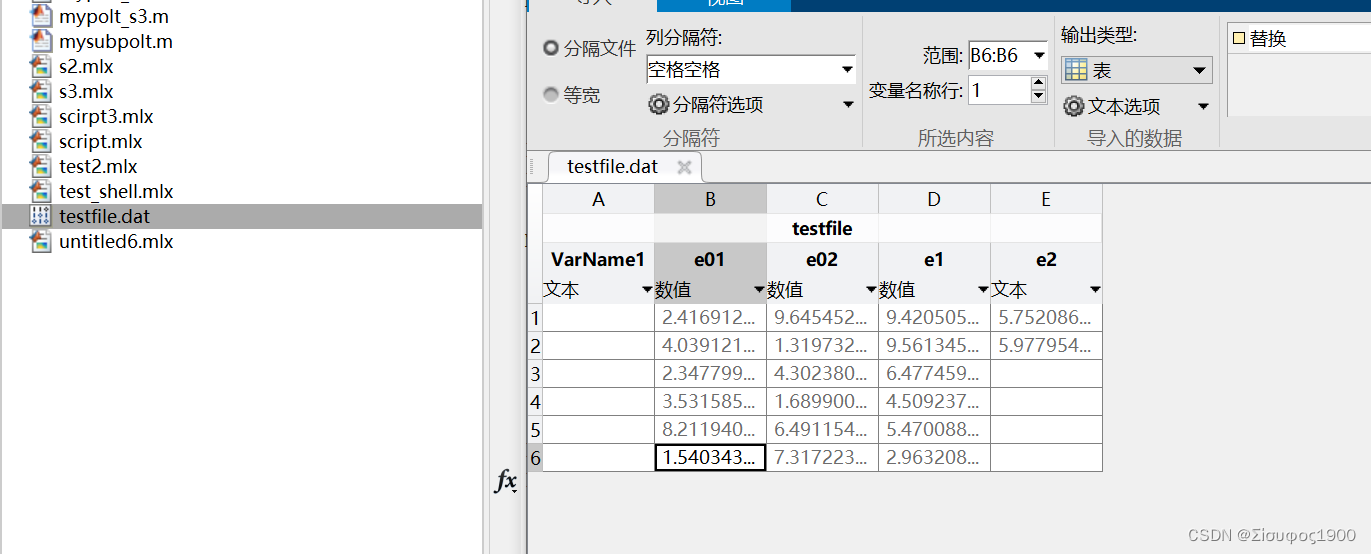Click cell containing 8.211940...
The image size is (1371, 554).
(710, 430)
